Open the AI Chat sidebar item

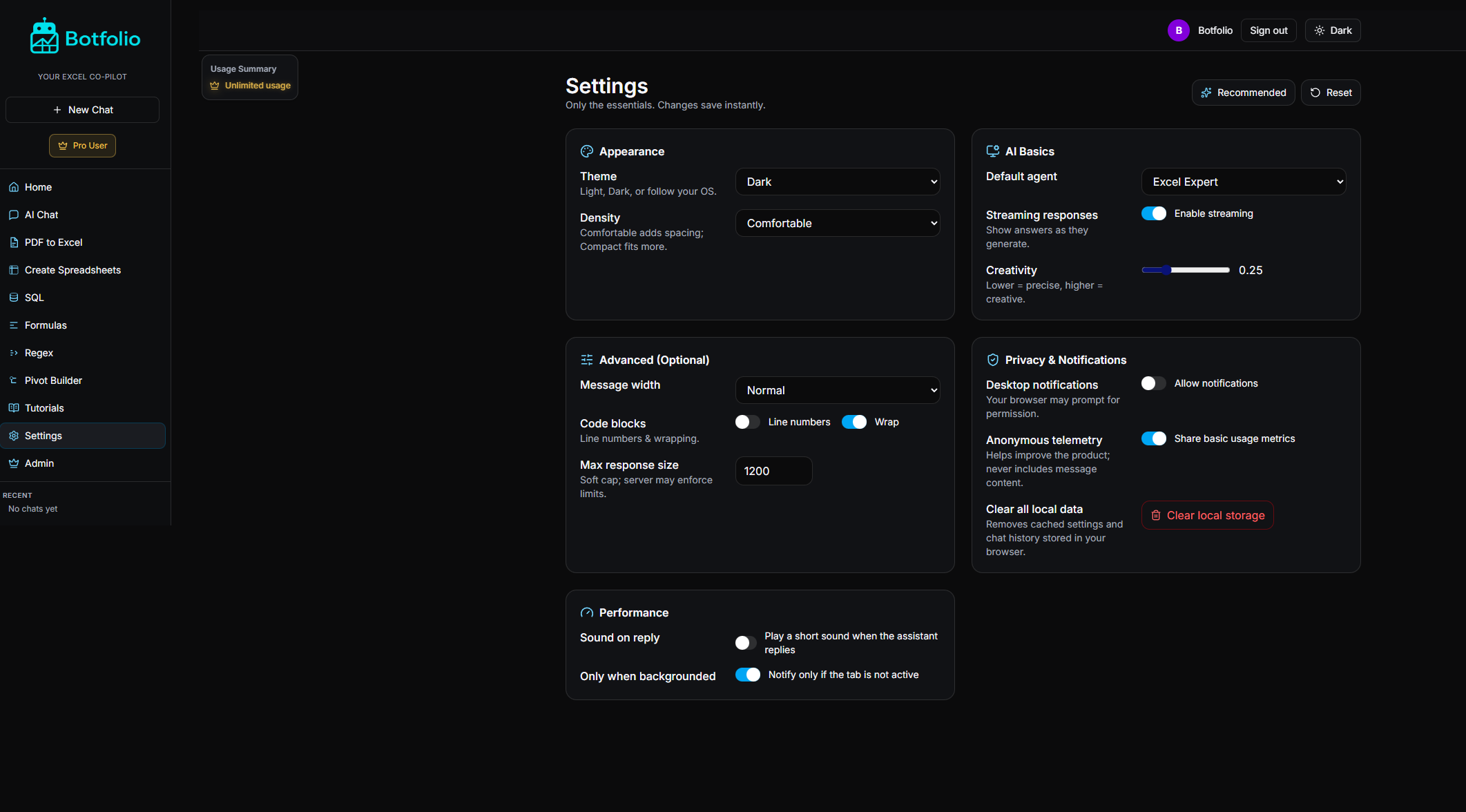[x=41, y=215]
